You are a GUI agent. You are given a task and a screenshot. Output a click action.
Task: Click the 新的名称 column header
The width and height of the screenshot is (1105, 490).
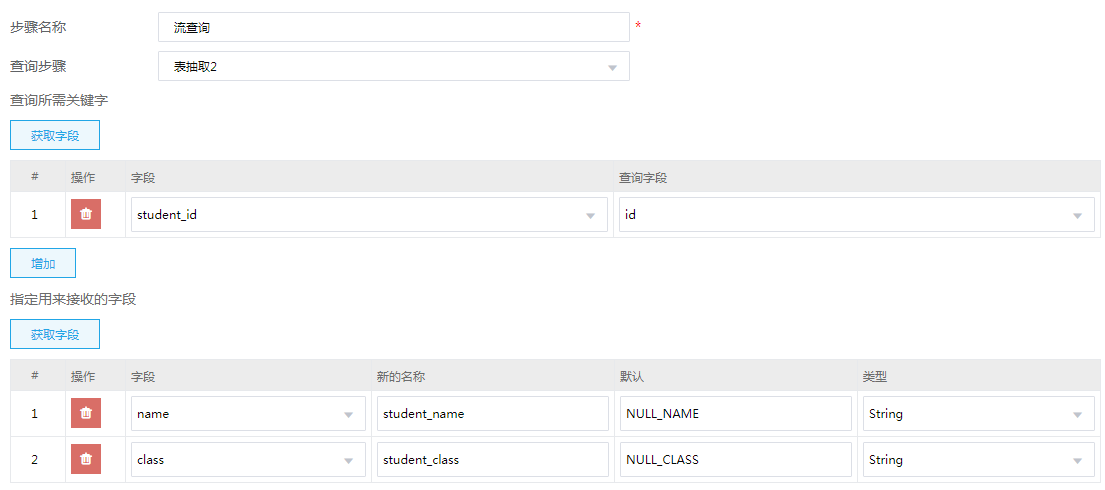pyautogui.click(x=401, y=376)
